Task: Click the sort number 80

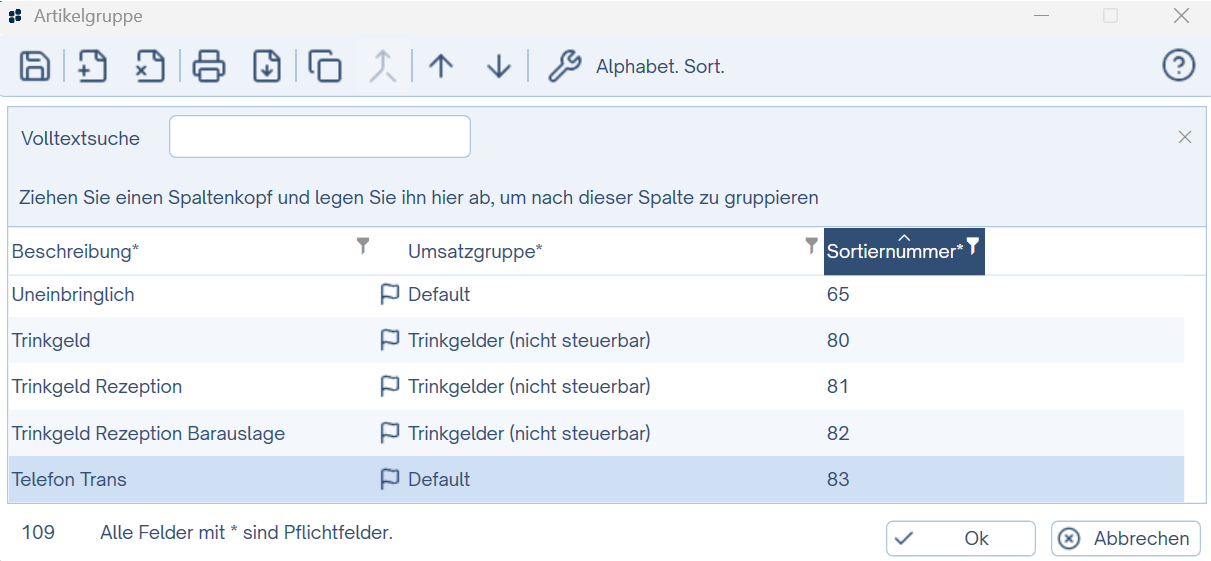Action: click(838, 341)
